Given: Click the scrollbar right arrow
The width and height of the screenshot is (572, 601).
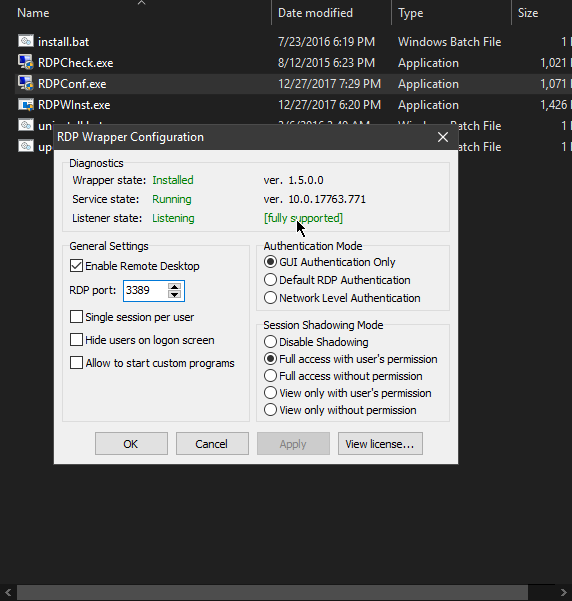Looking at the screenshot, I should coord(564,593).
